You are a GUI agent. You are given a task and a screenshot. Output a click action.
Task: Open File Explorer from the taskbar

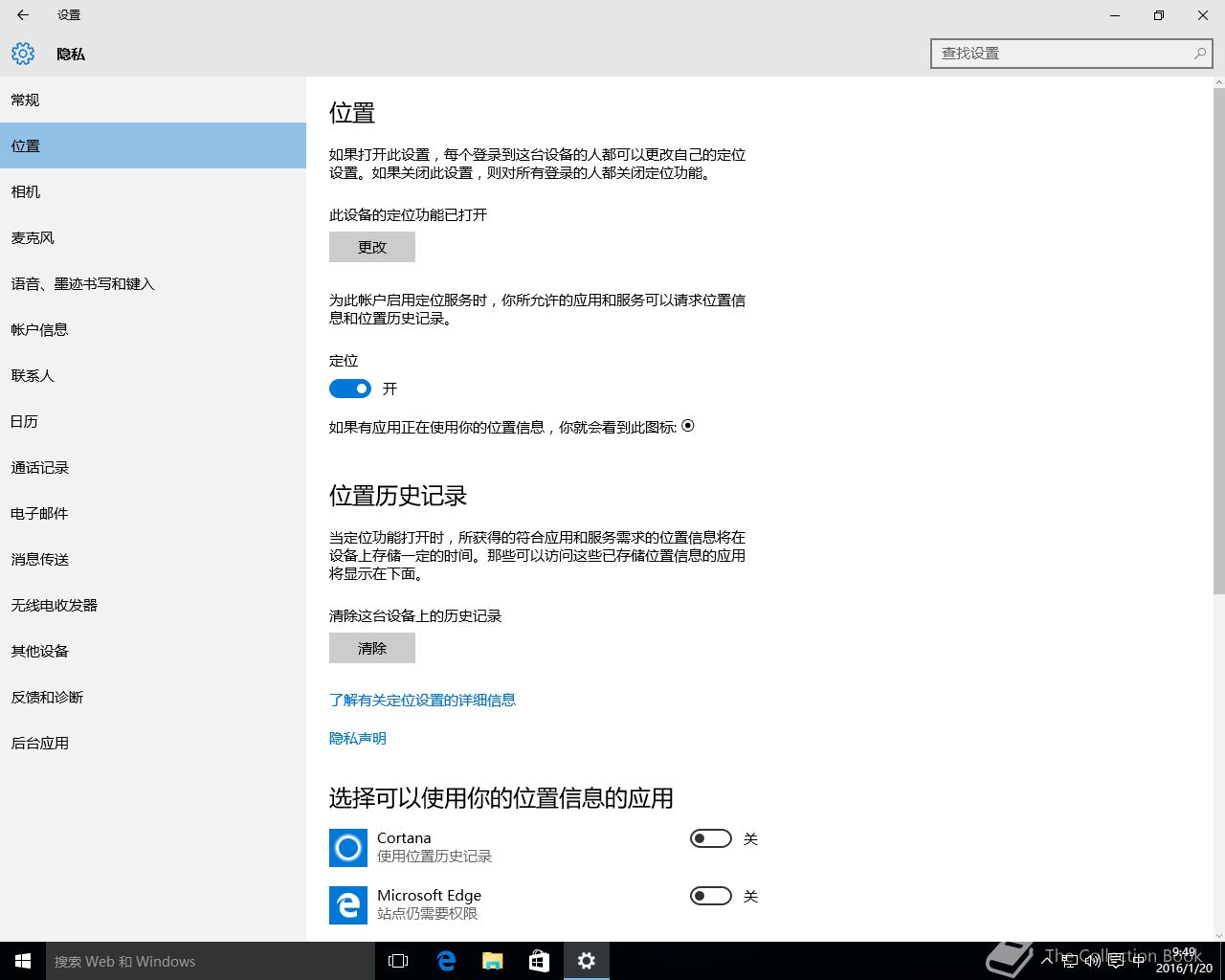(x=493, y=961)
